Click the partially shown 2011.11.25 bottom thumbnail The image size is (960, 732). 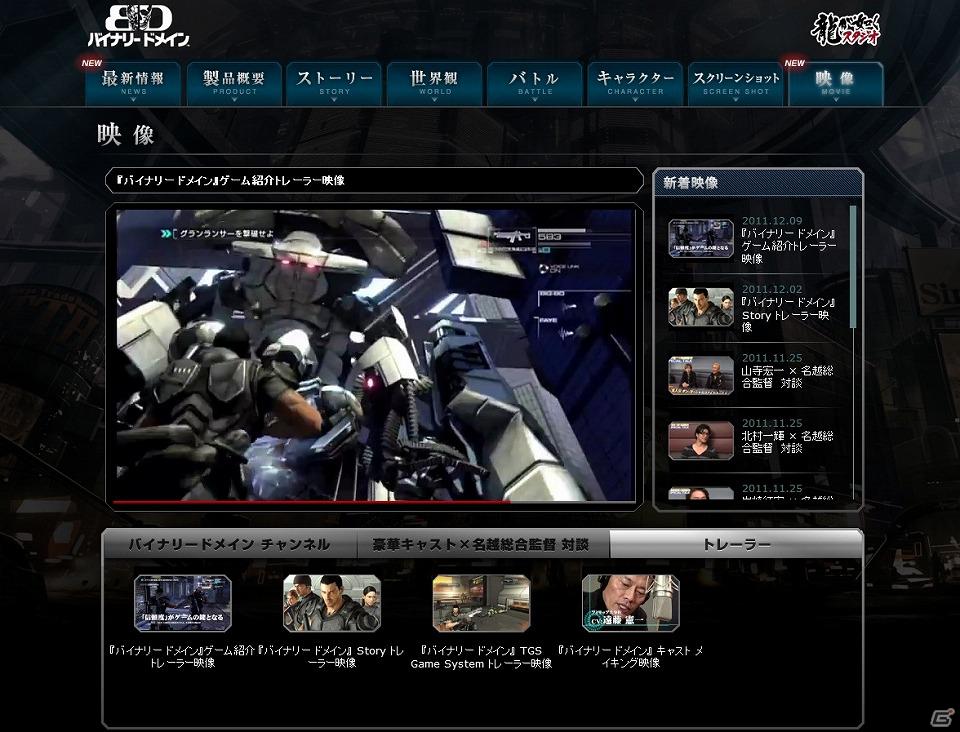[x=701, y=493]
